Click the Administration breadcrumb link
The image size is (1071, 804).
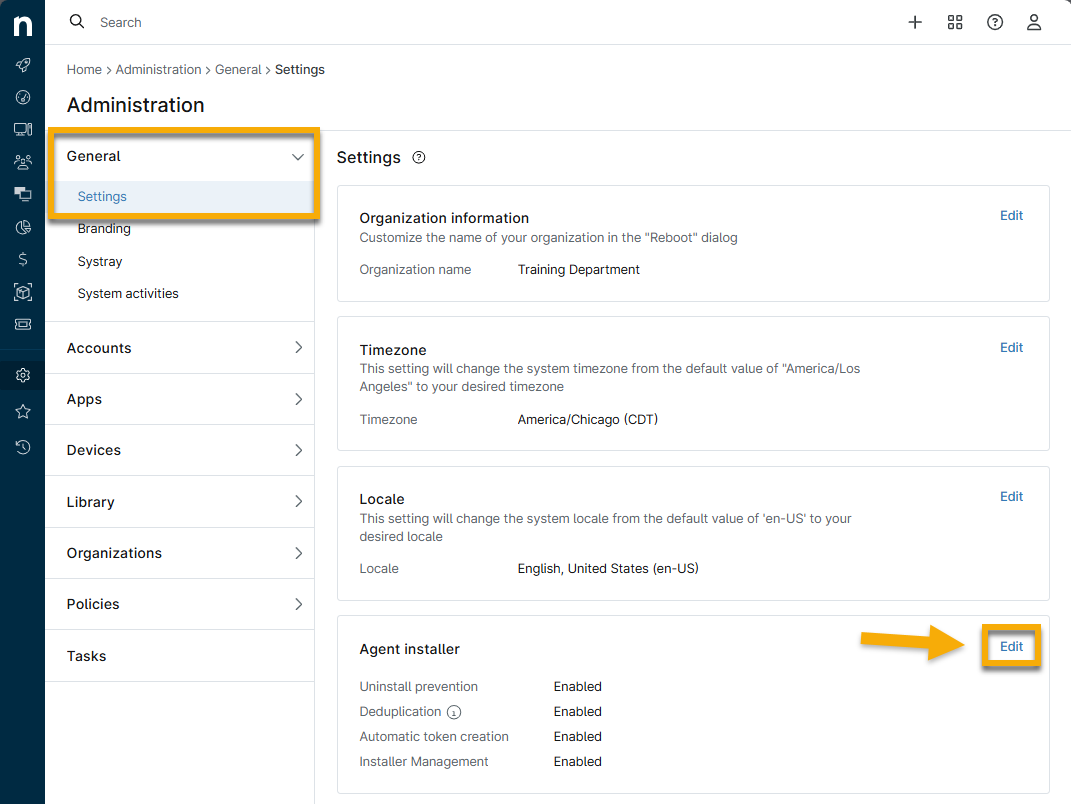click(x=158, y=70)
